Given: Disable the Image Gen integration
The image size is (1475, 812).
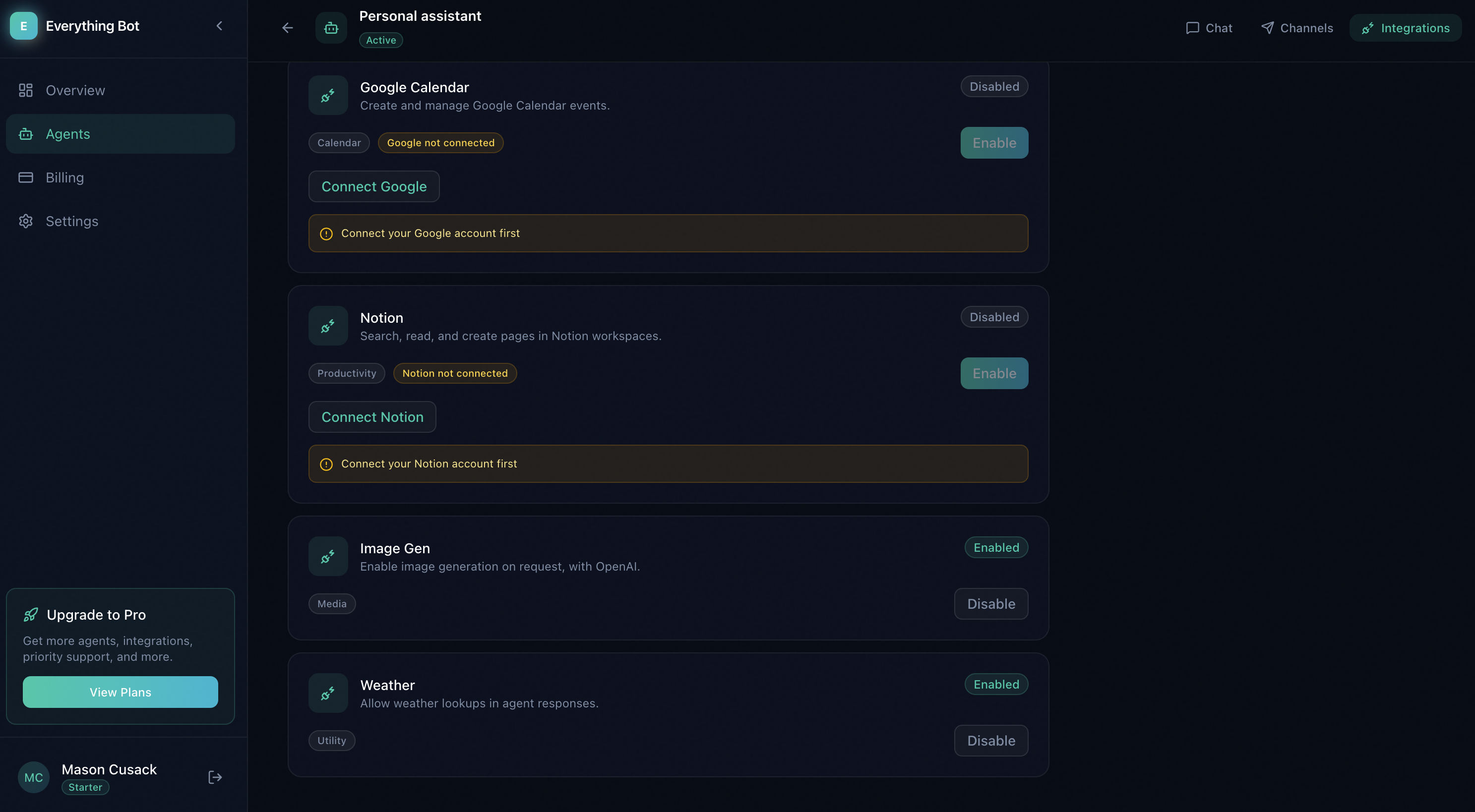Looking at the screenshot, I should [991, 604].
